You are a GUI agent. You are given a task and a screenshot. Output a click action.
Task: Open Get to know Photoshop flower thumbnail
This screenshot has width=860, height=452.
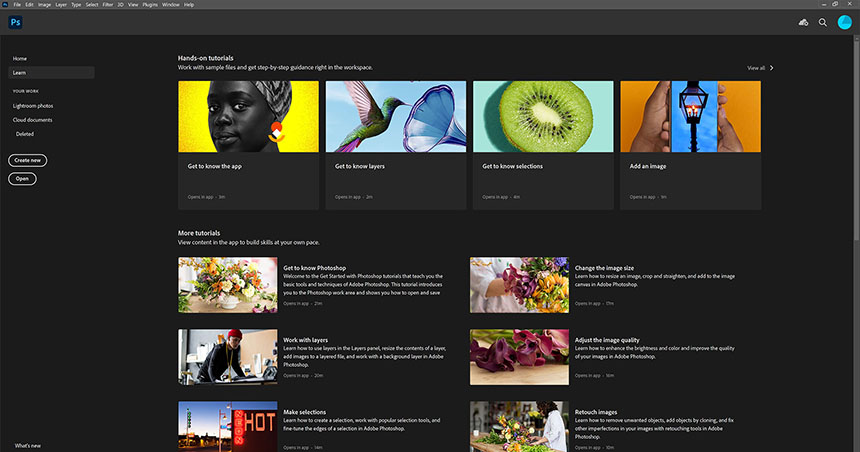point(228,285)
